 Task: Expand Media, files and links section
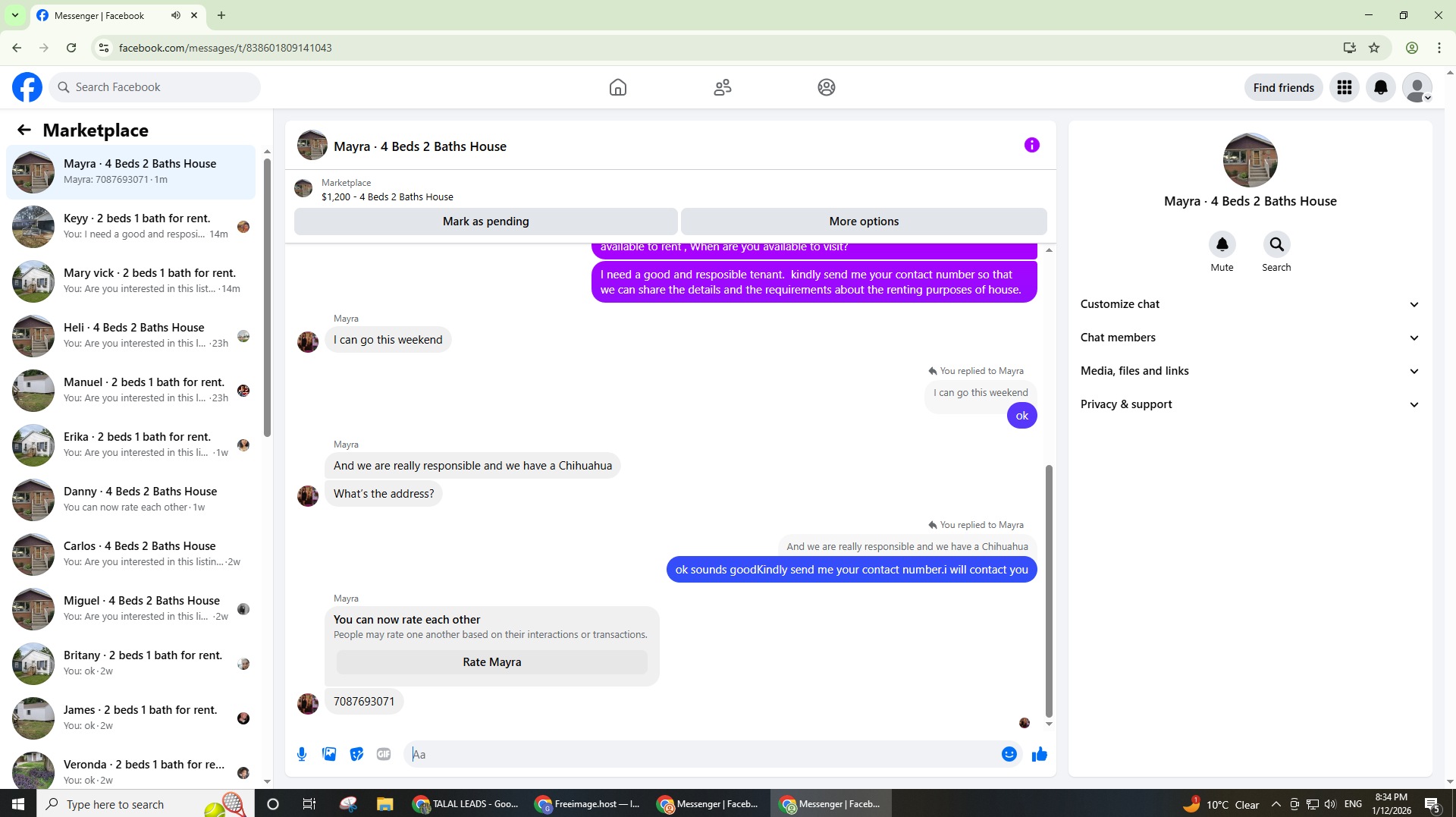pos(1250,371)
